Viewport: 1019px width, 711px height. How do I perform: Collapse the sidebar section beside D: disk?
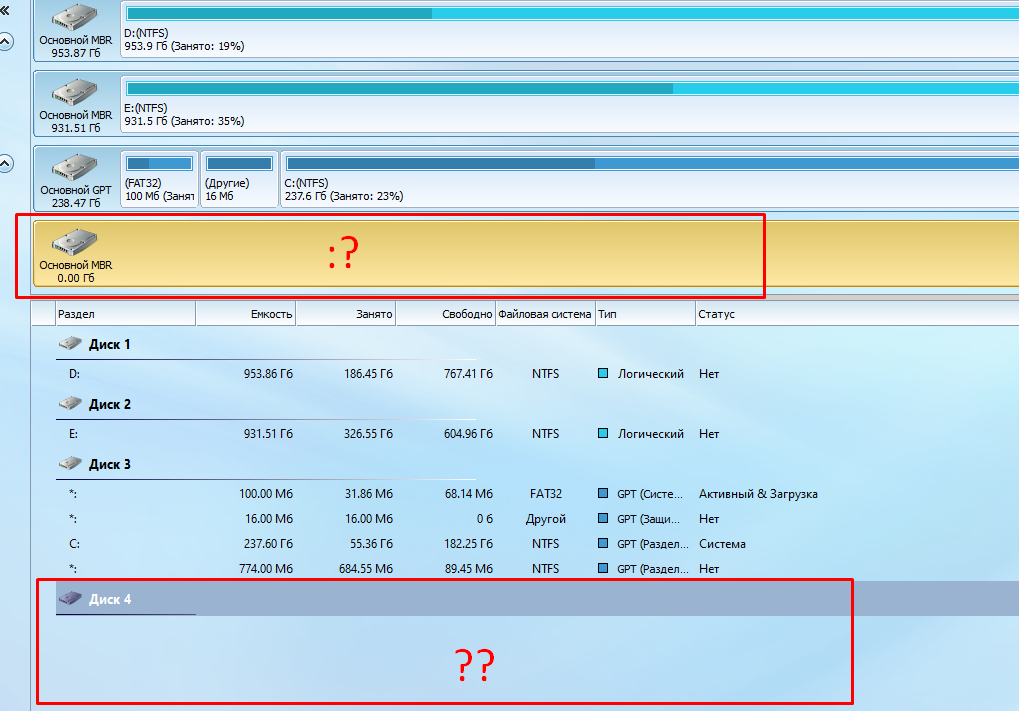5,42
